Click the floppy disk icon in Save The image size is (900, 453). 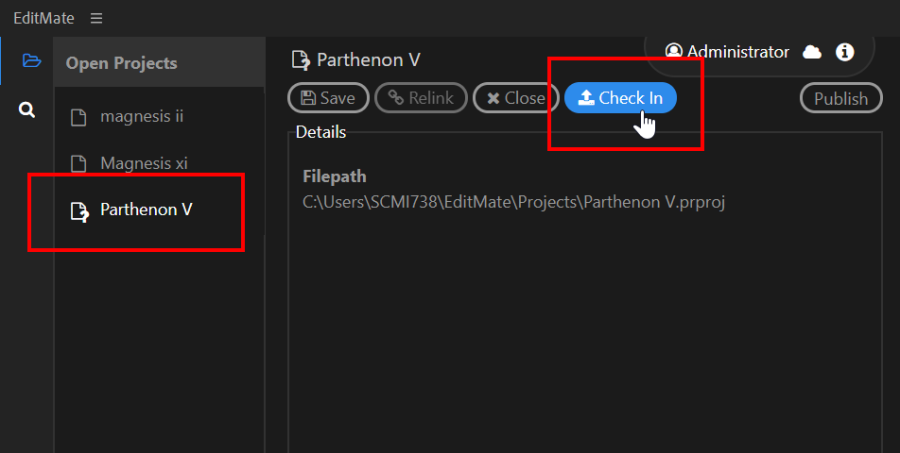click(x=308, y=98)
